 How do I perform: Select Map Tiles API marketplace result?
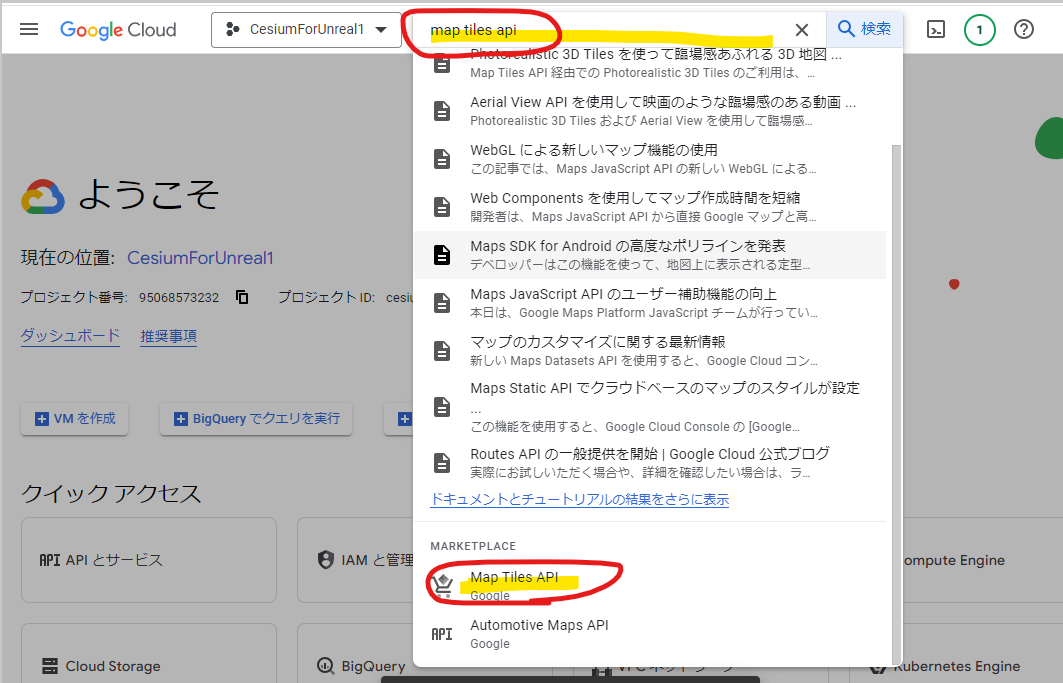click(x=649, y=586)
